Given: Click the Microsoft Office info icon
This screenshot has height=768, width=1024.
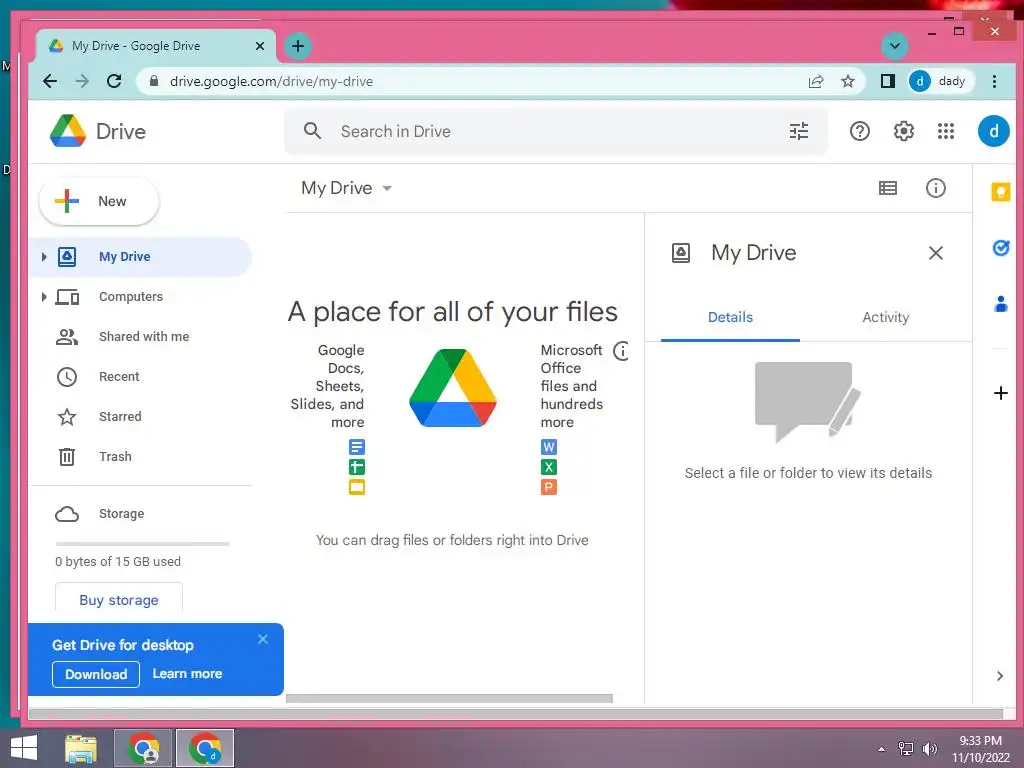Looking at the screenshot, I should (x=622, y=351).
